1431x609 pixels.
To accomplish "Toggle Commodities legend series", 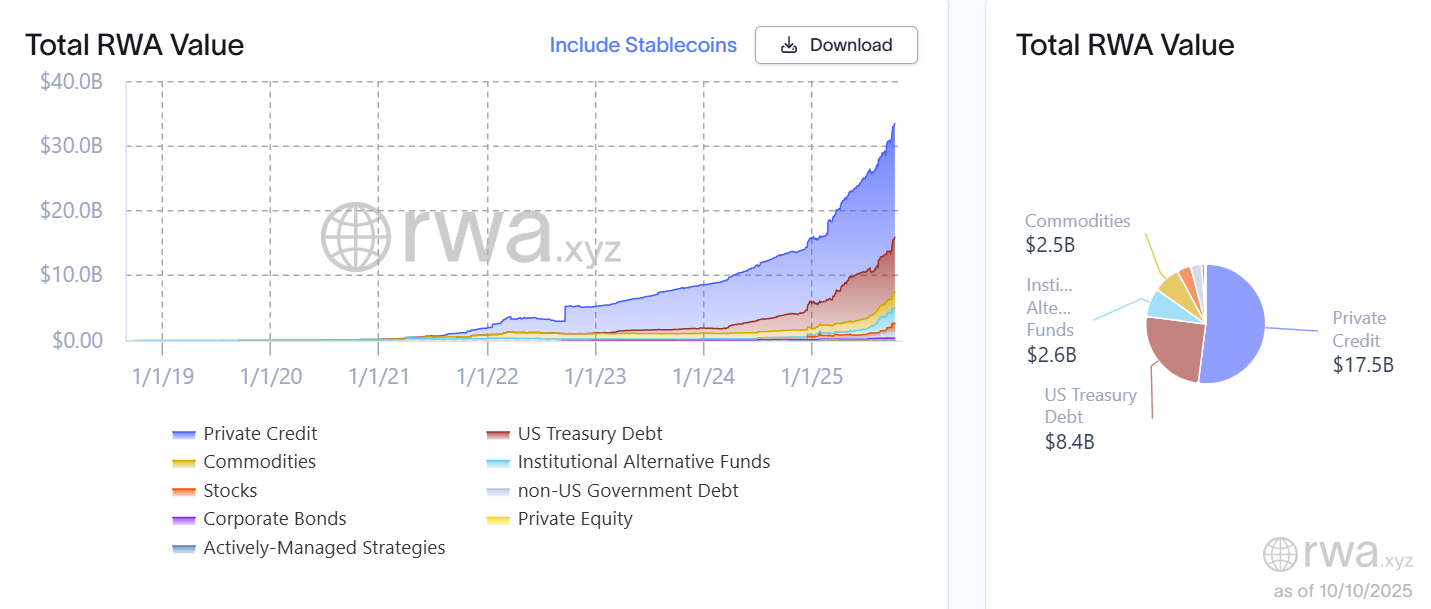I will [x=259, y=462].
